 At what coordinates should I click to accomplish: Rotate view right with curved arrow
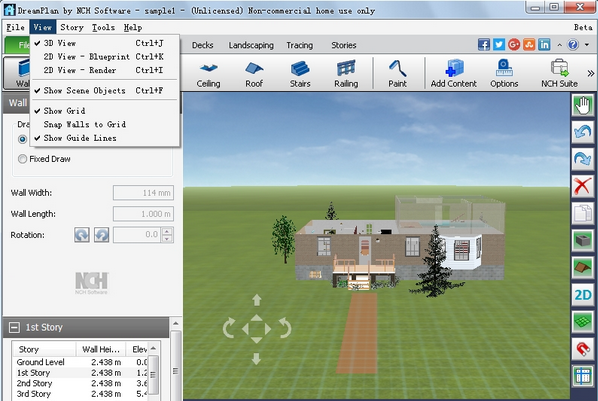coord(285,328)
